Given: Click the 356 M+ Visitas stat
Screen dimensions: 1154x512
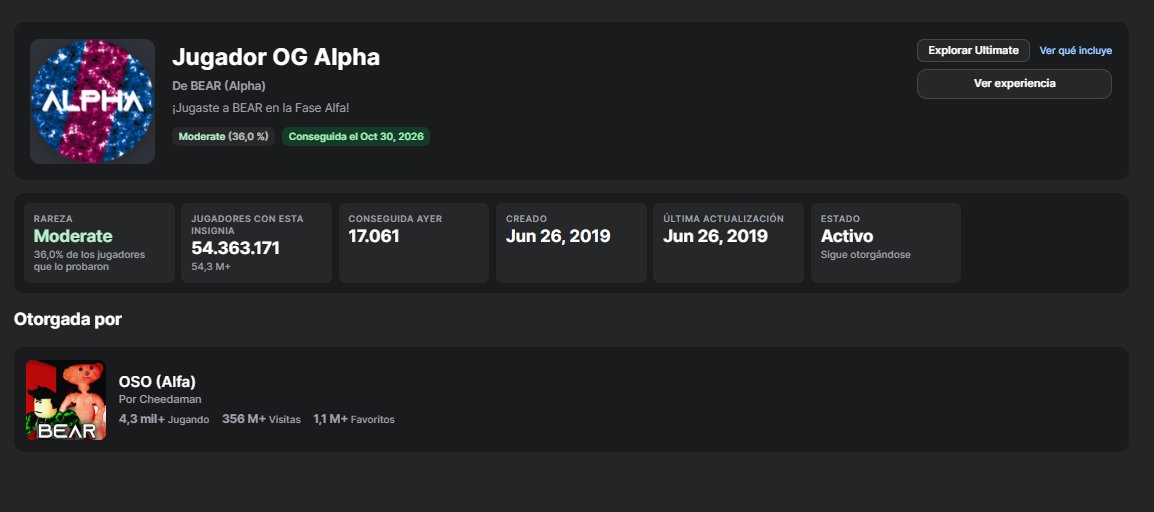Looking at the screenshot, I should tap(261, 419).
